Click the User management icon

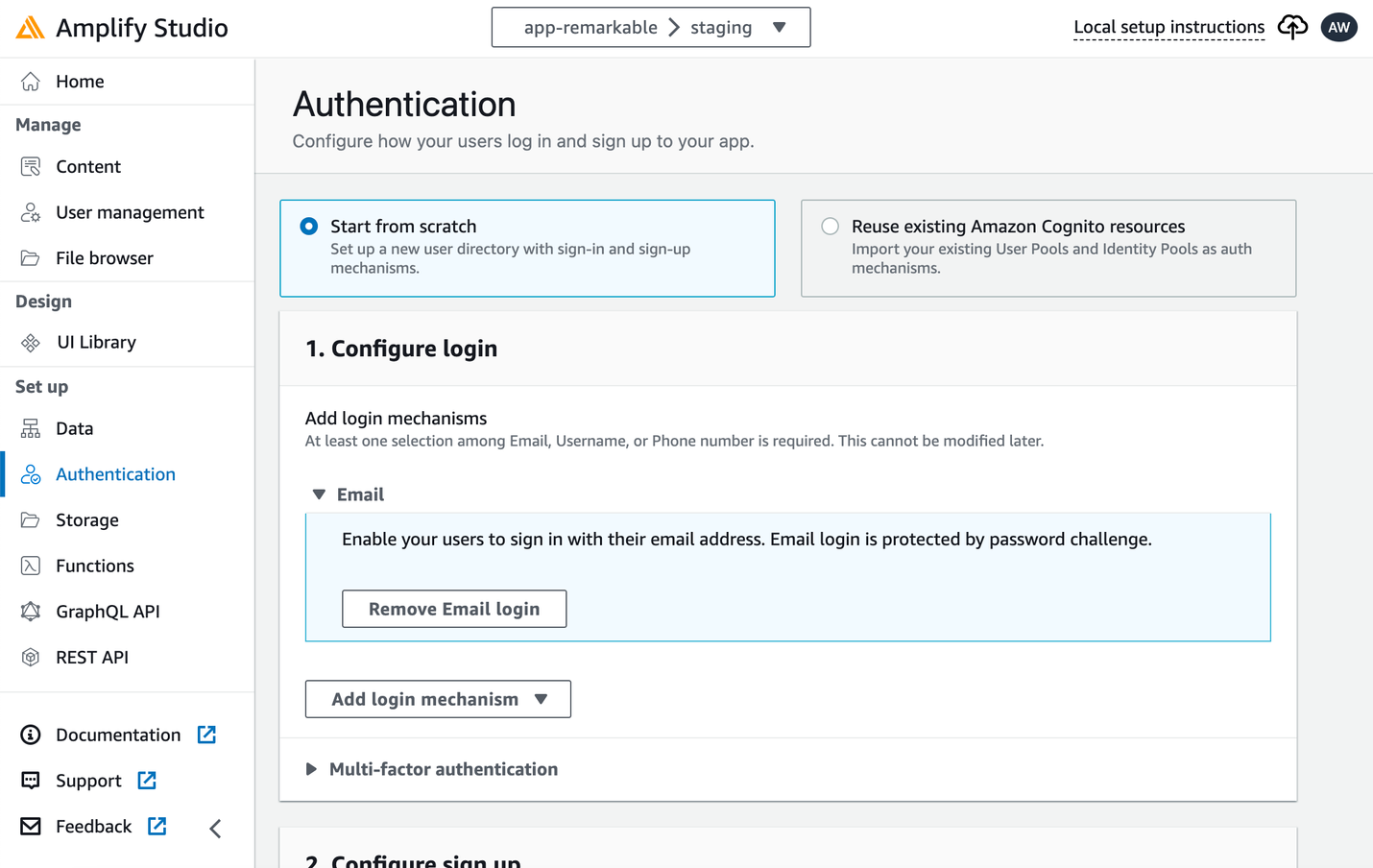coord(31,212)
